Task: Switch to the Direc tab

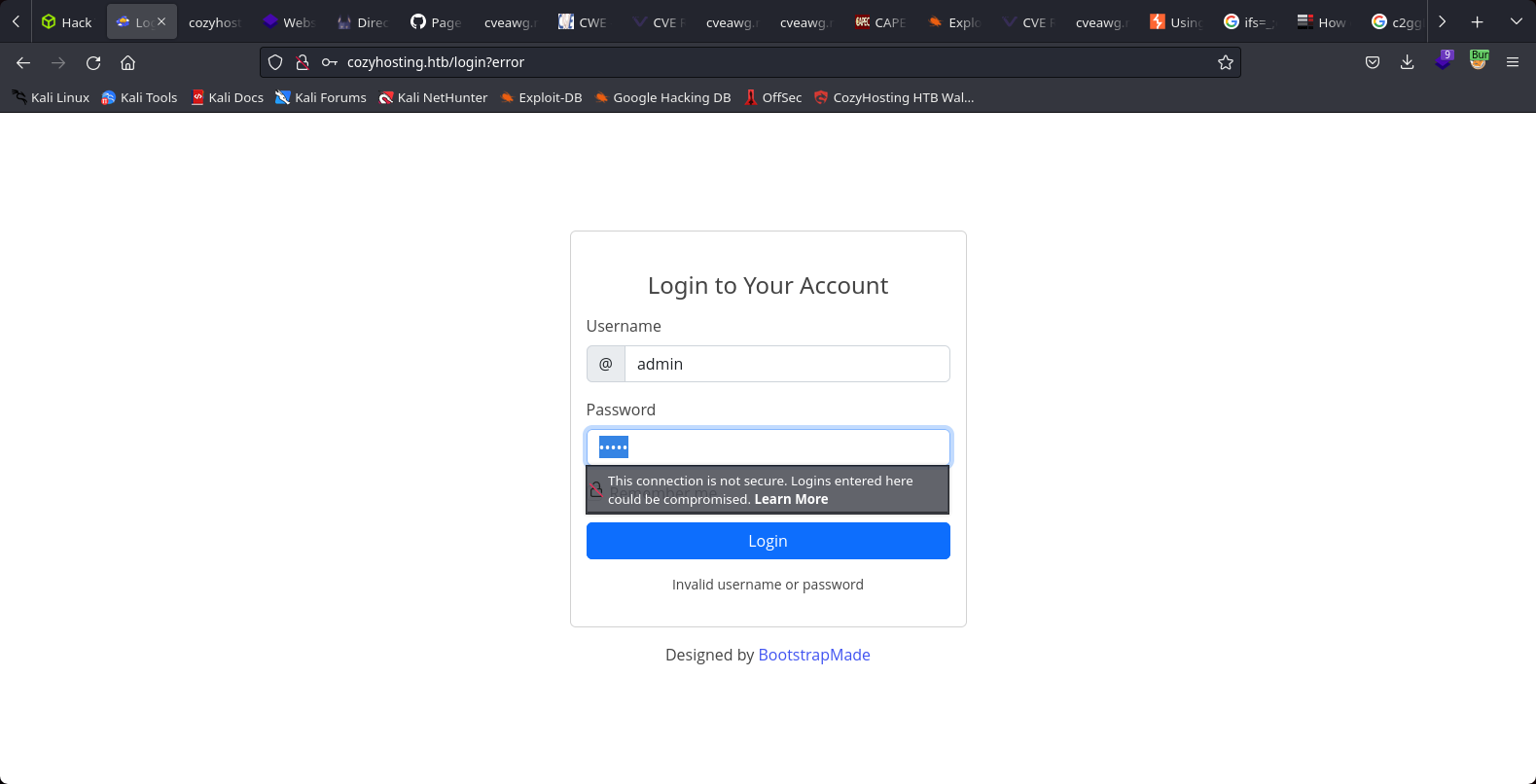Action: pyautogui.click(x=363, y=21)
